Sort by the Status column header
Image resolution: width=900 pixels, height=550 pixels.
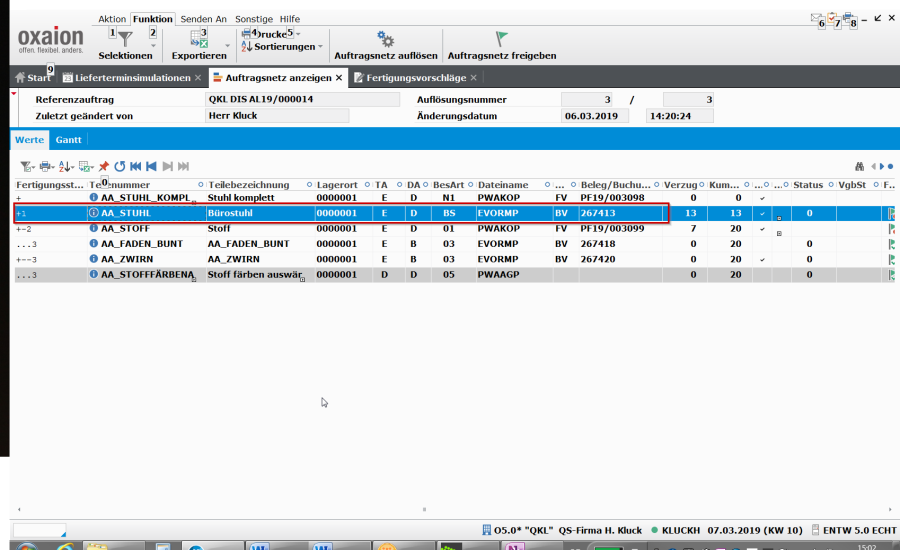click(x=808, y=185)
